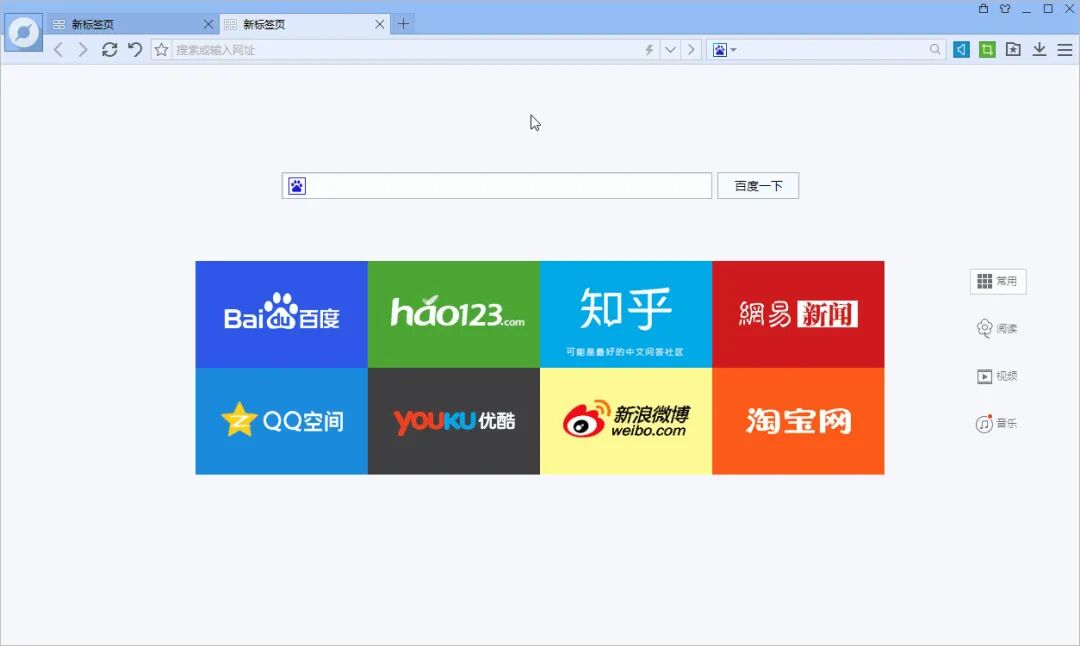Open the search engine selector dropdown
The image size is (1080, 646).
(724, 50)
